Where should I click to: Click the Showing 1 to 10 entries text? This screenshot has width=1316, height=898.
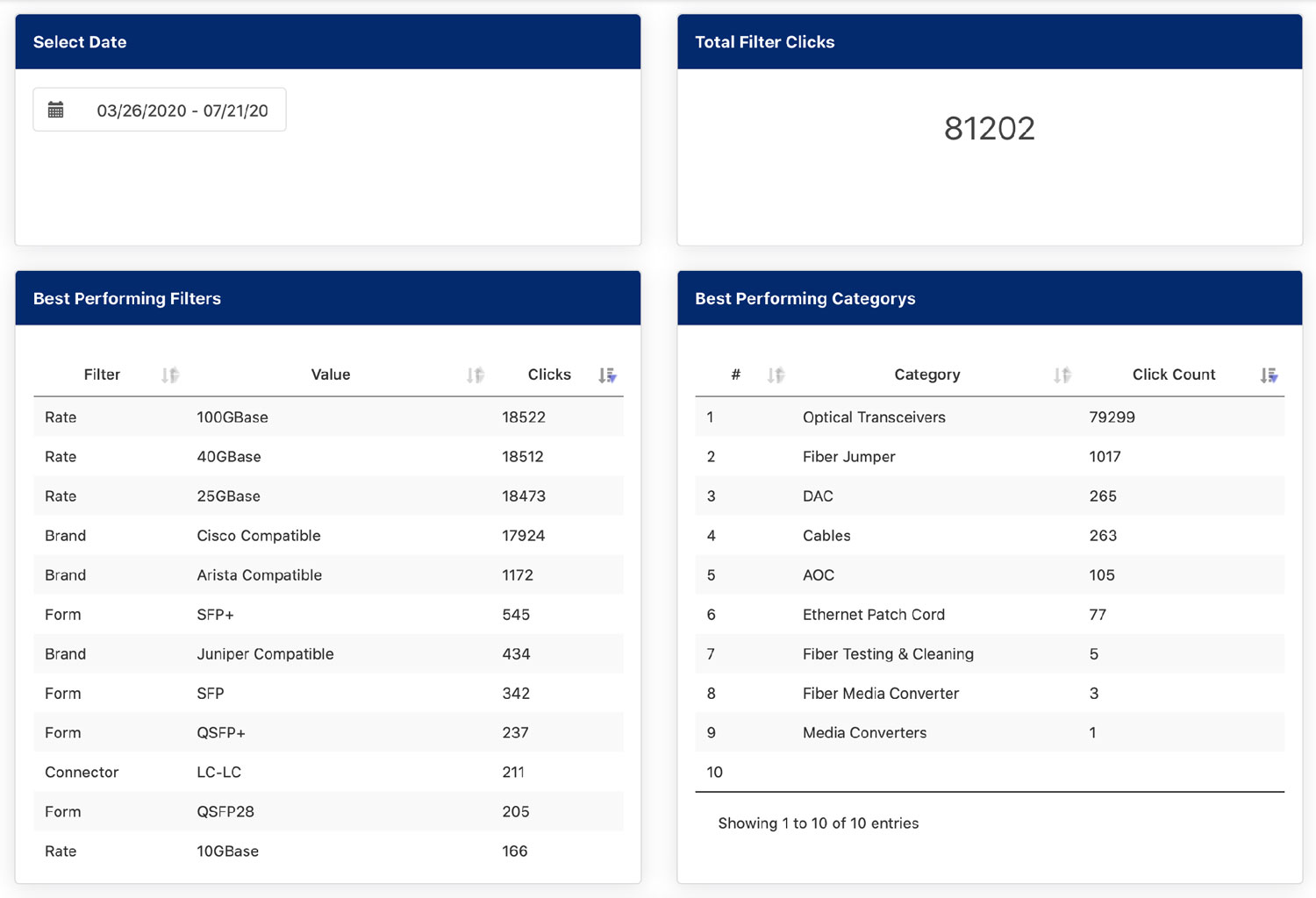(x=819, y=823)
